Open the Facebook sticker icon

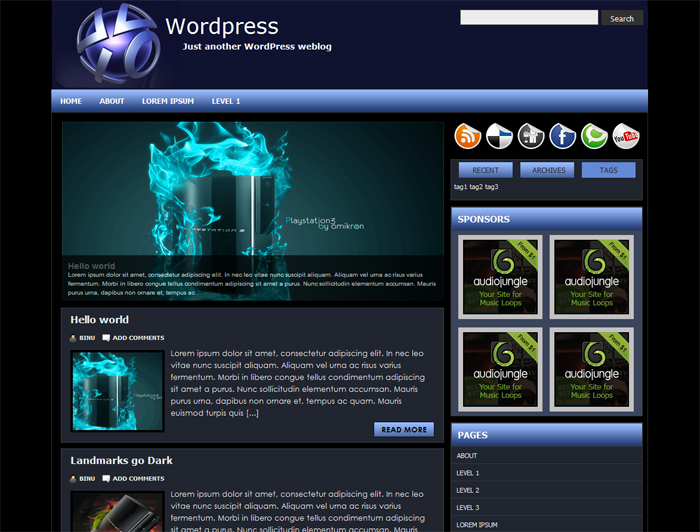(562, 136)
